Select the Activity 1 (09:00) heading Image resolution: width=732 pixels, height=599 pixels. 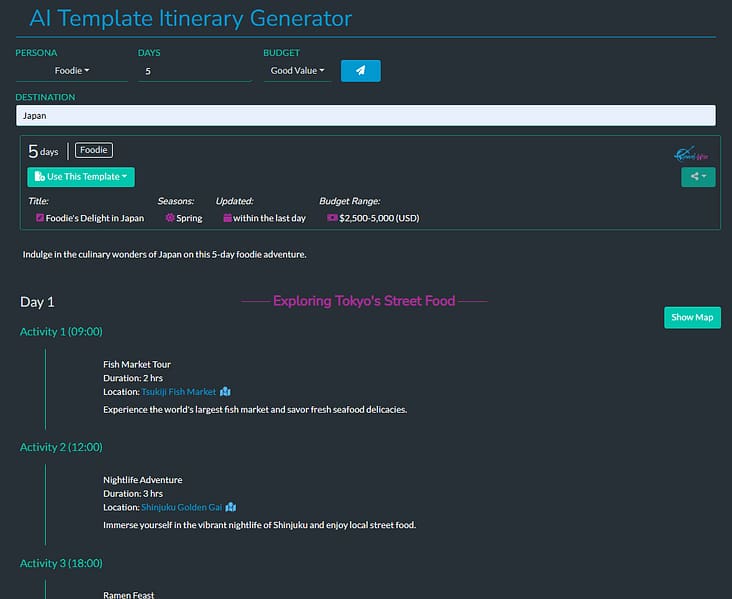[x=61, y=332]
